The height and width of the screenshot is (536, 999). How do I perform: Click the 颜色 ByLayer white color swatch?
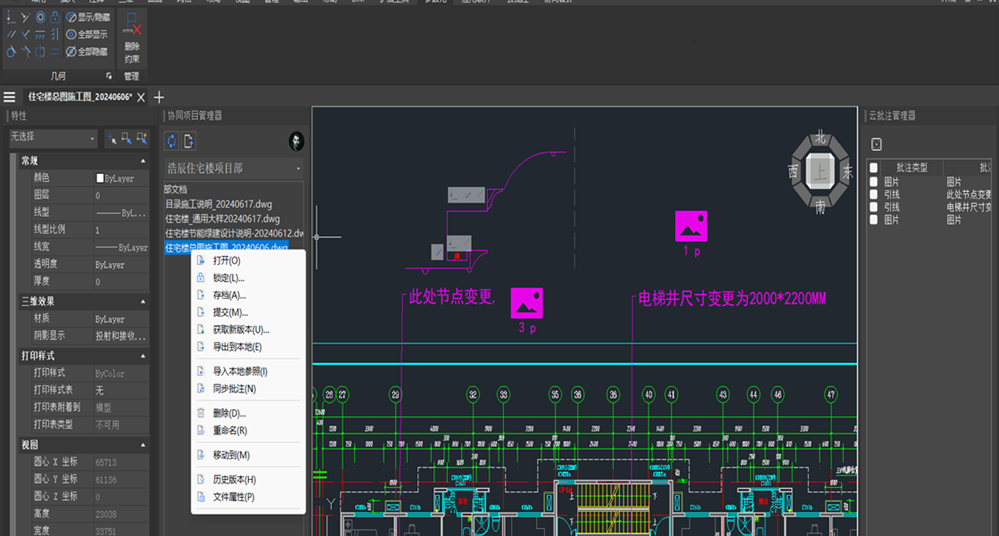99,178
